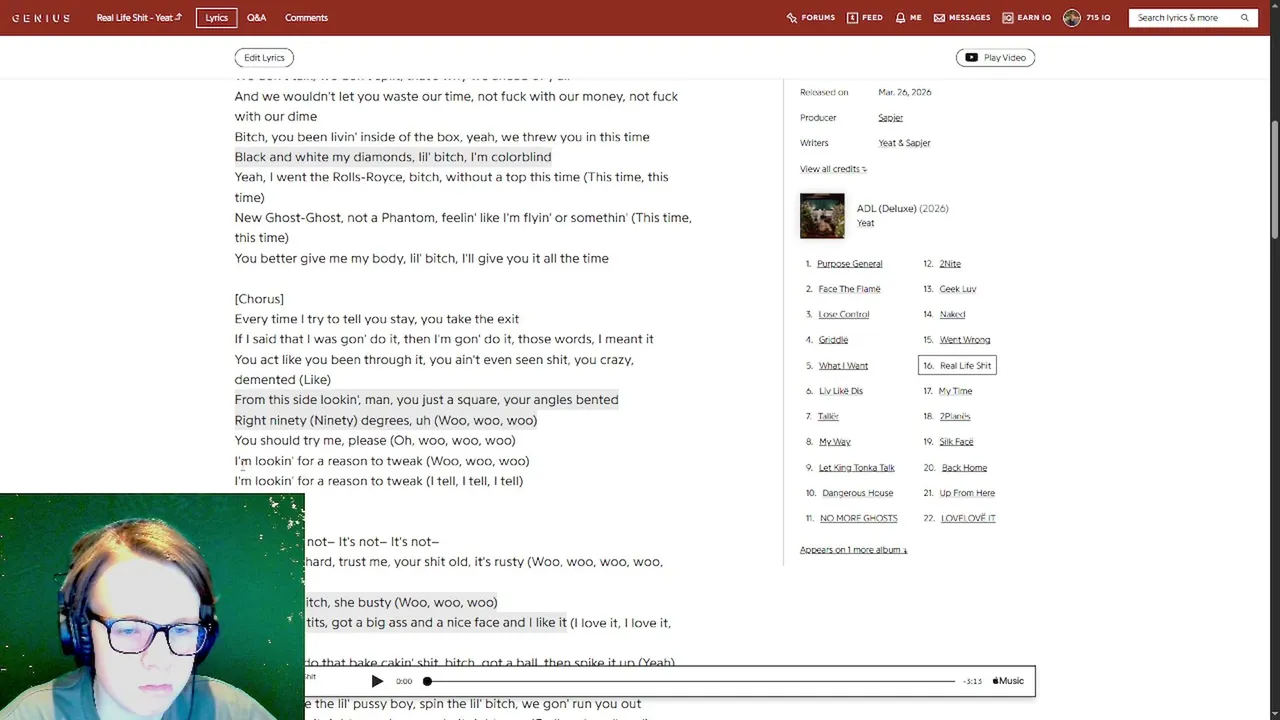The height and width of the screenshot is (720, 1280).
Task: Open track 9 Let King Tonka Talk
Action: click(x=856, y=468)
